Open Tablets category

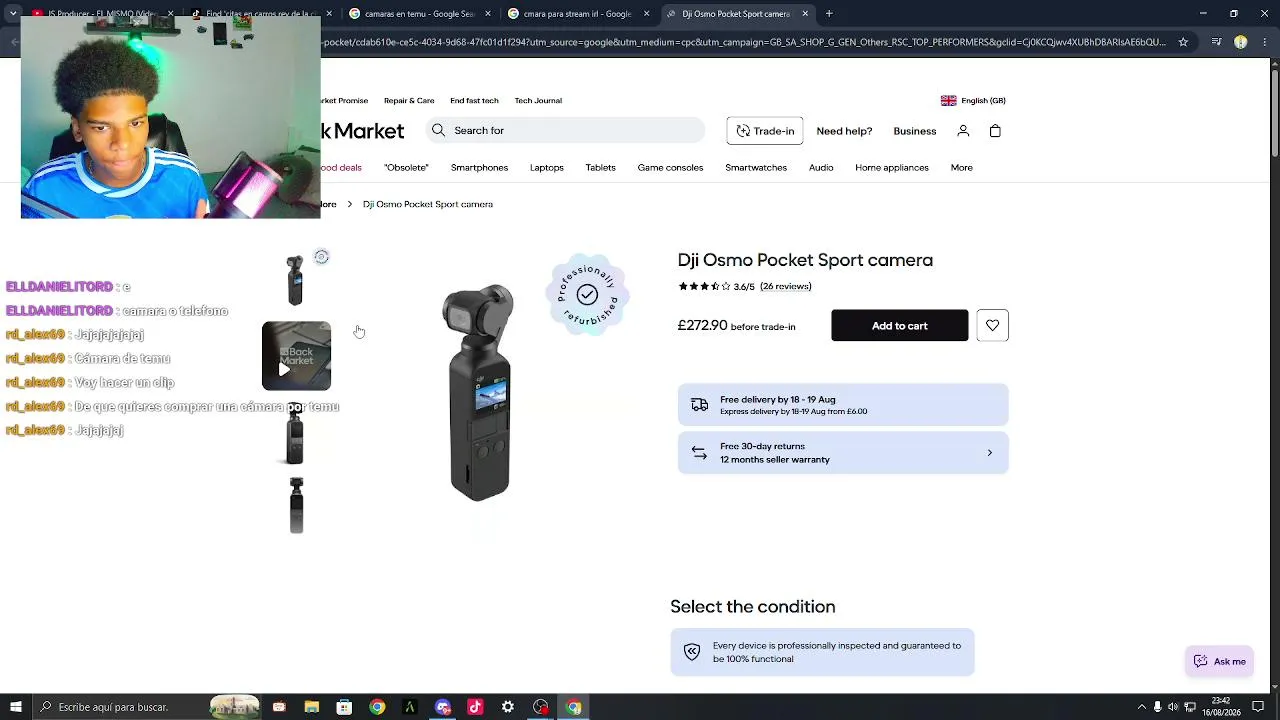pyautogui.click(x=600, y=168)
